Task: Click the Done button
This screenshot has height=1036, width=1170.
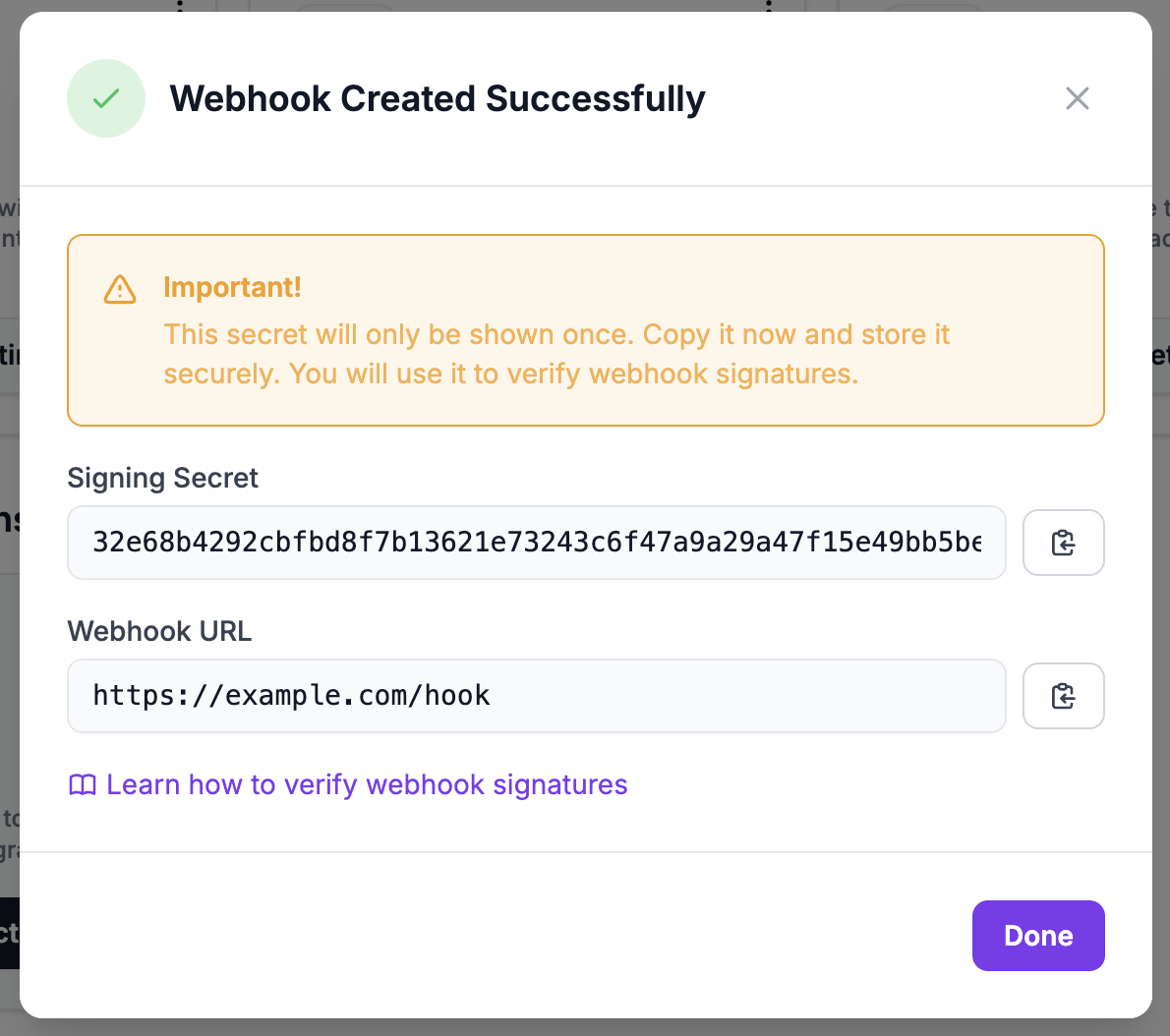Action: tap(1038, 935)
